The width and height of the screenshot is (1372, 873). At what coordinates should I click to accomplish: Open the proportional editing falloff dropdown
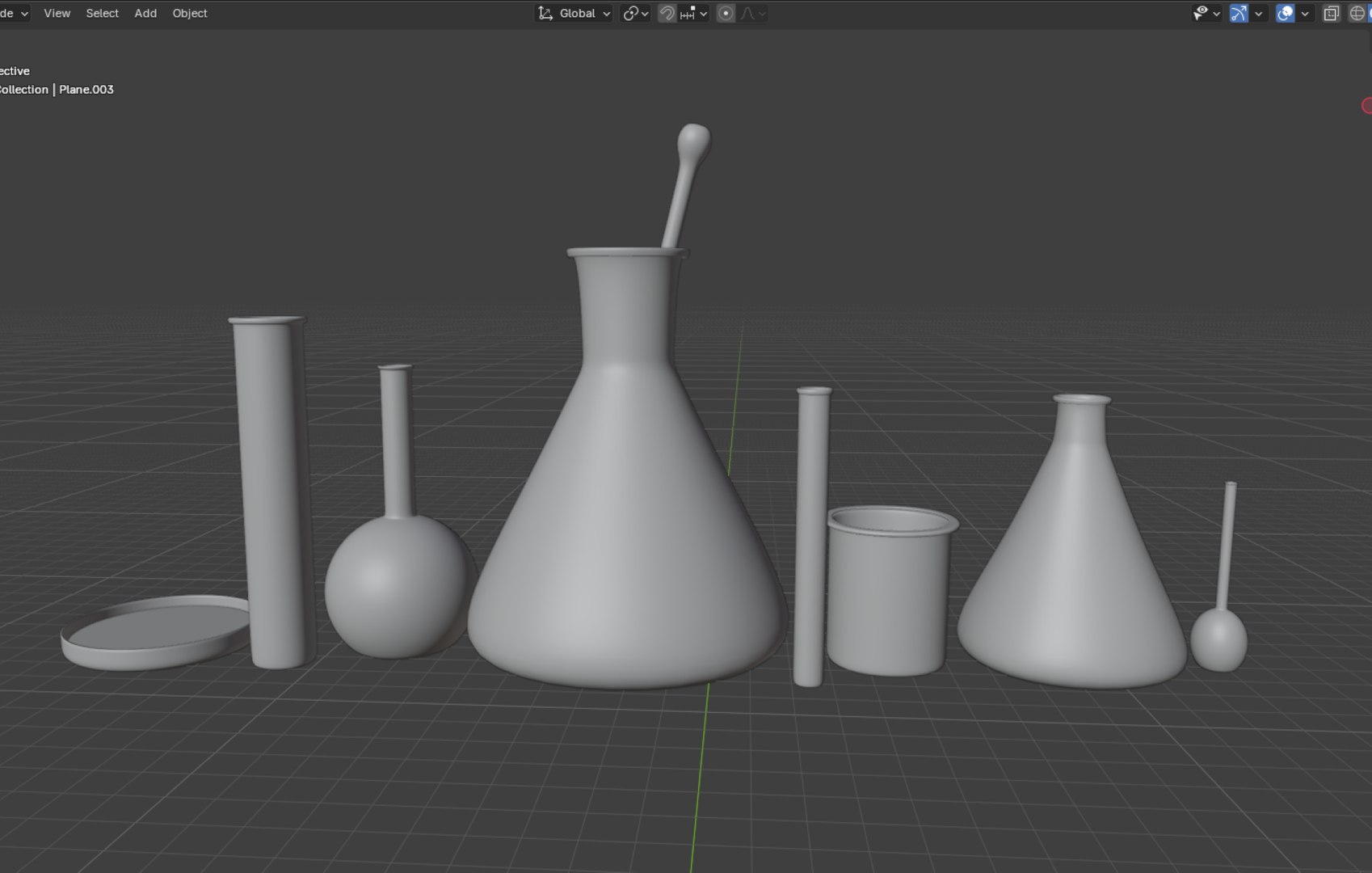[x=752, y=13]
